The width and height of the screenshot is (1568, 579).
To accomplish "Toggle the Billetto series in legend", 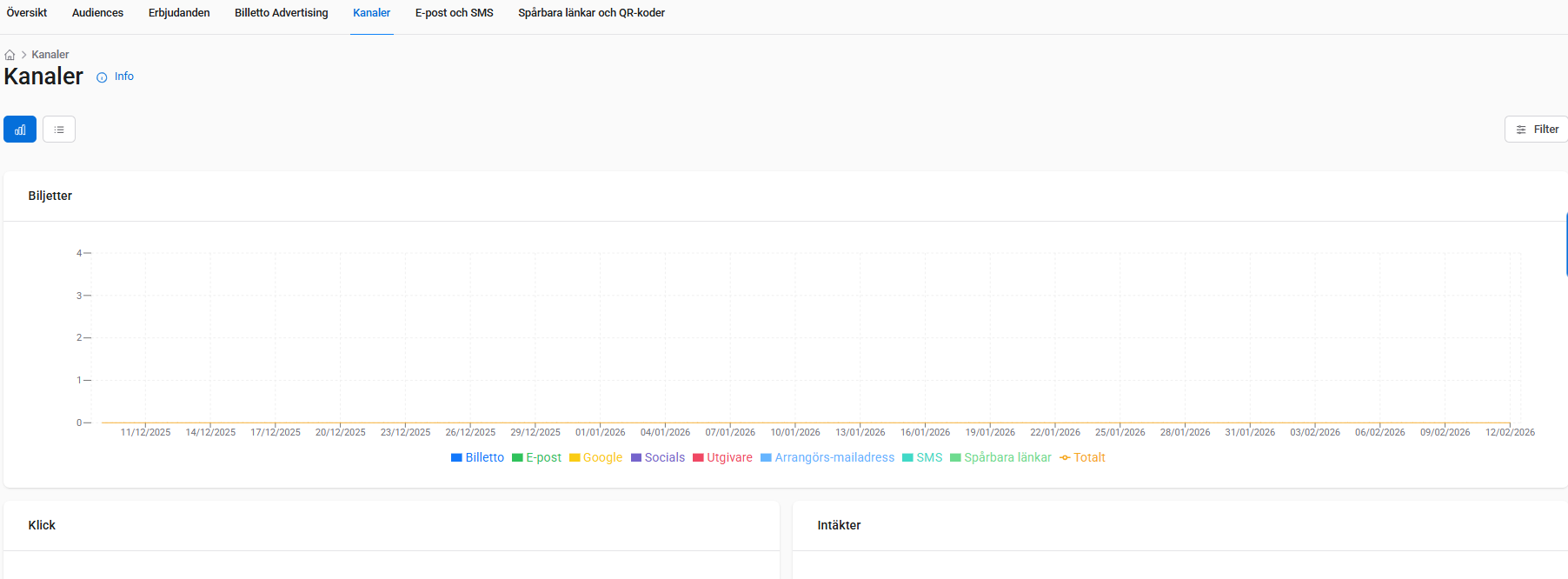I will (x=477, y=457).
